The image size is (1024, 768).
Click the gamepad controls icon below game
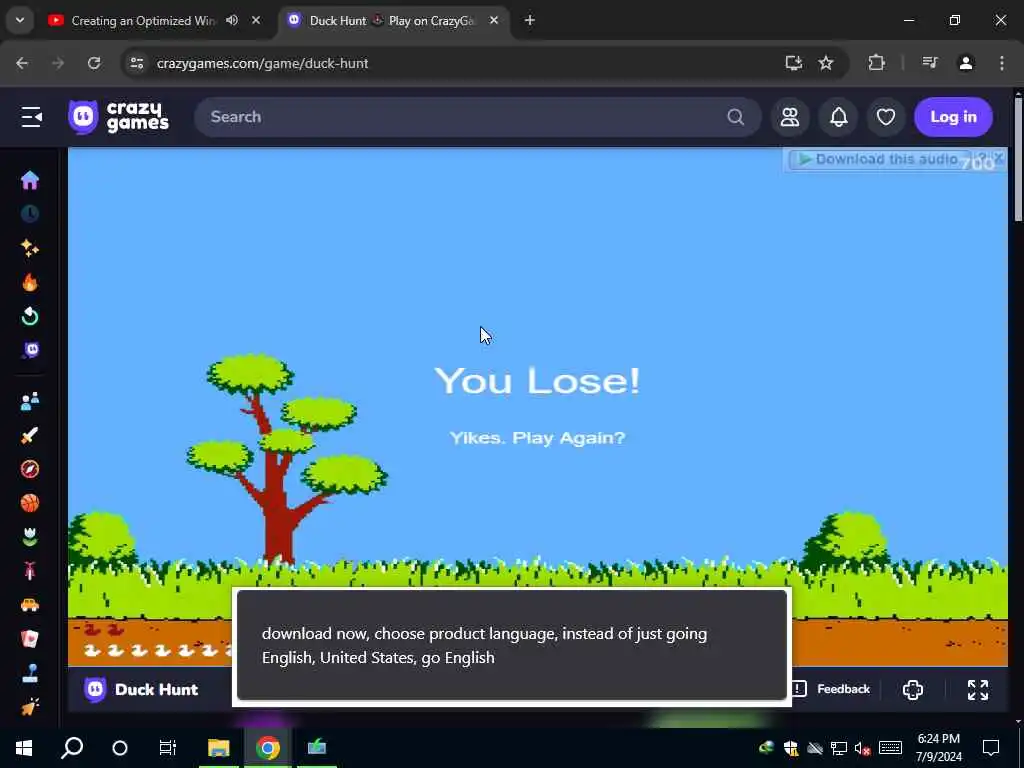913,690
